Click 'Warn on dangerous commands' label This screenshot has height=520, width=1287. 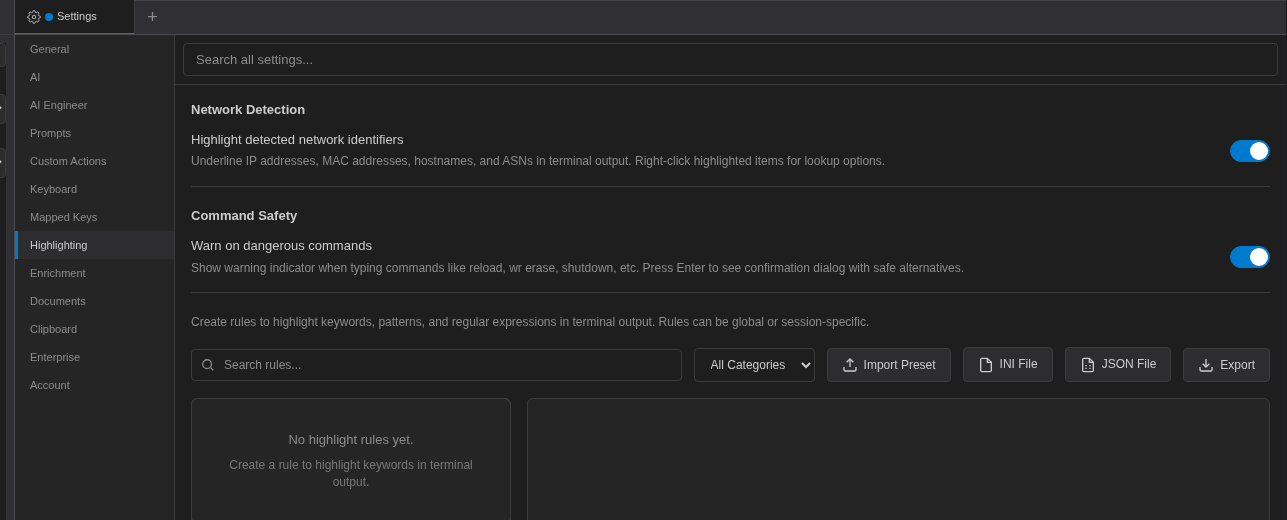pyautogui.click(x=281, y=245)
